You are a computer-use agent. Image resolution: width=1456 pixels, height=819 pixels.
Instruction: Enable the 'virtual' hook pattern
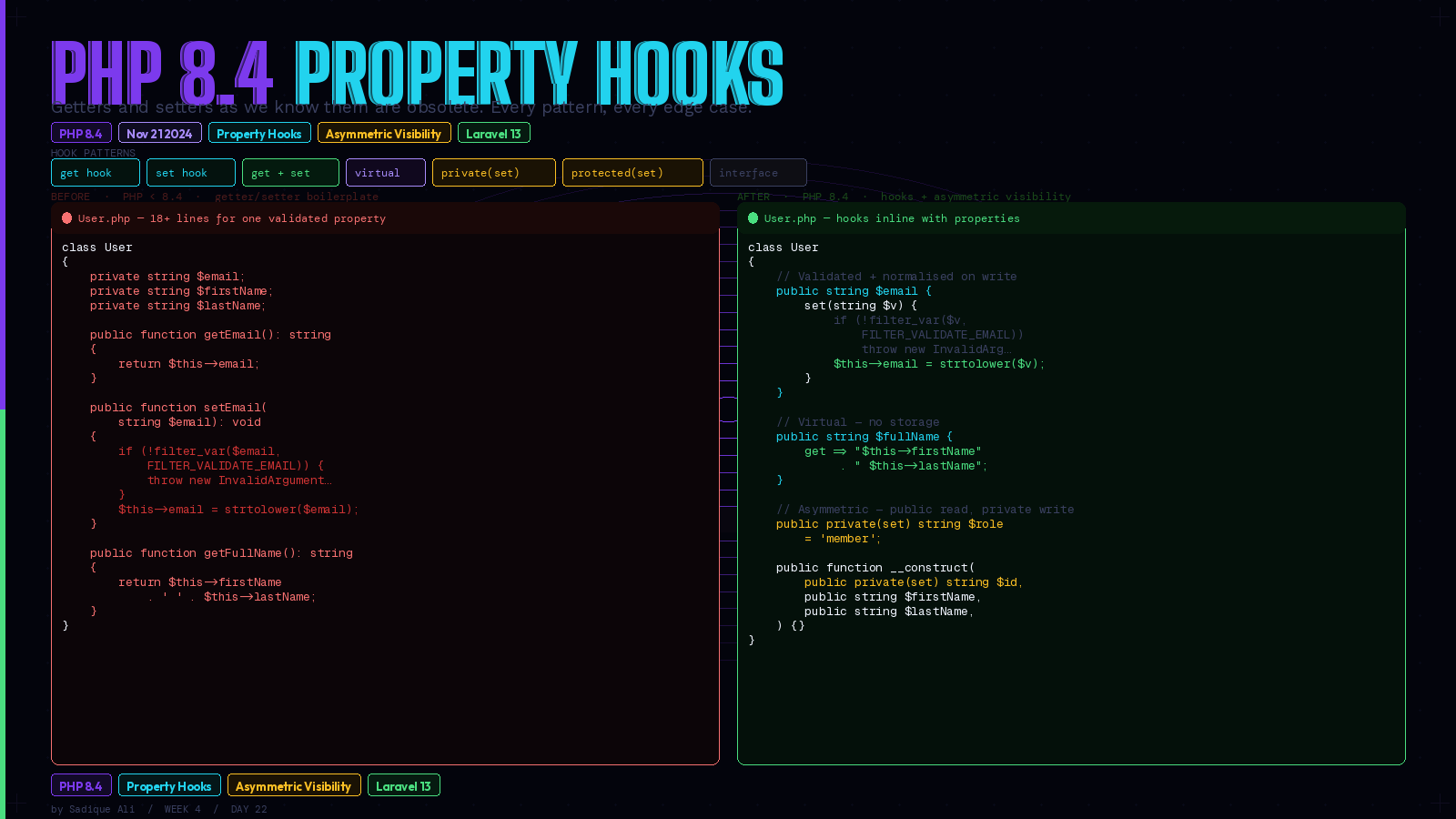(385, 172)
